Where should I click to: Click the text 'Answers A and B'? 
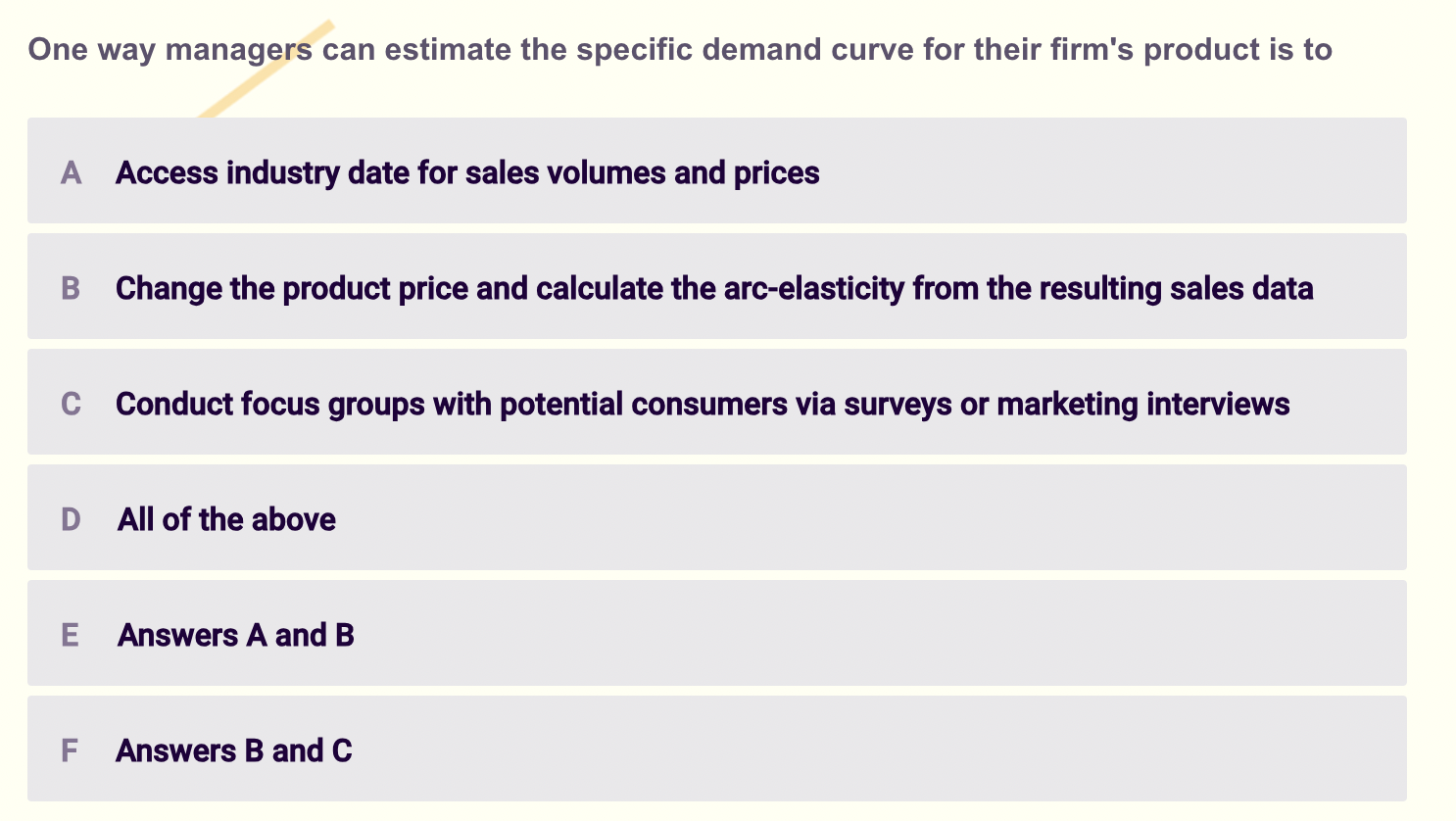(234, 634)
